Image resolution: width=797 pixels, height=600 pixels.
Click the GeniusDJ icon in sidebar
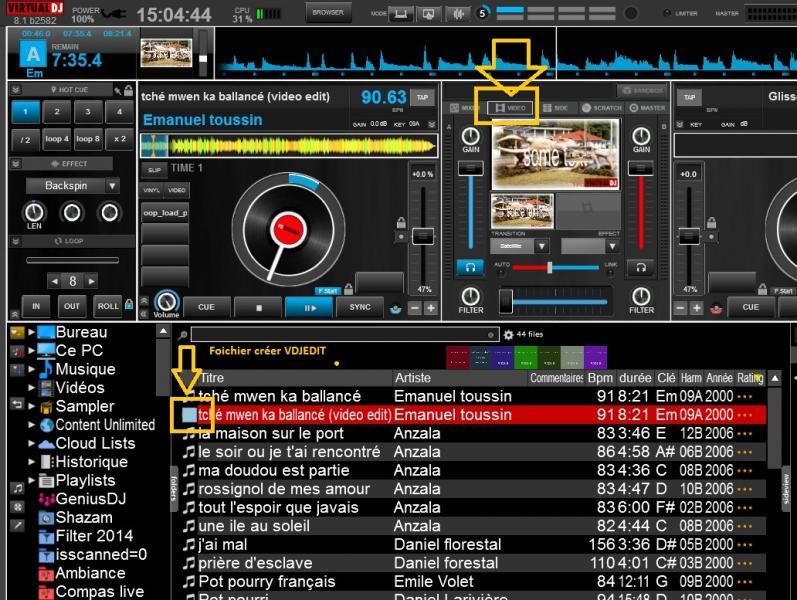point(46,499)
